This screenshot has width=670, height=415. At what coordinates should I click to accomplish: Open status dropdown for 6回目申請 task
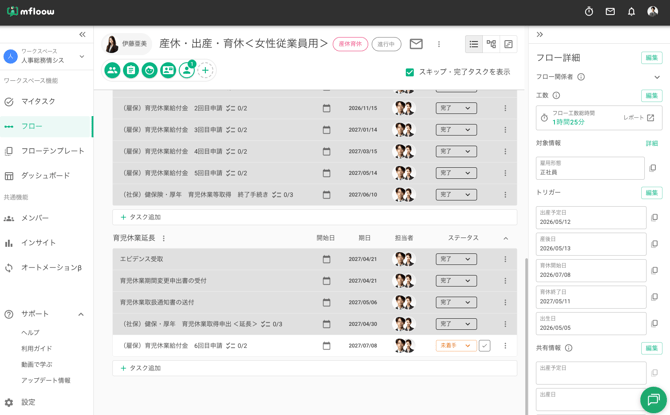click(456, 346)
